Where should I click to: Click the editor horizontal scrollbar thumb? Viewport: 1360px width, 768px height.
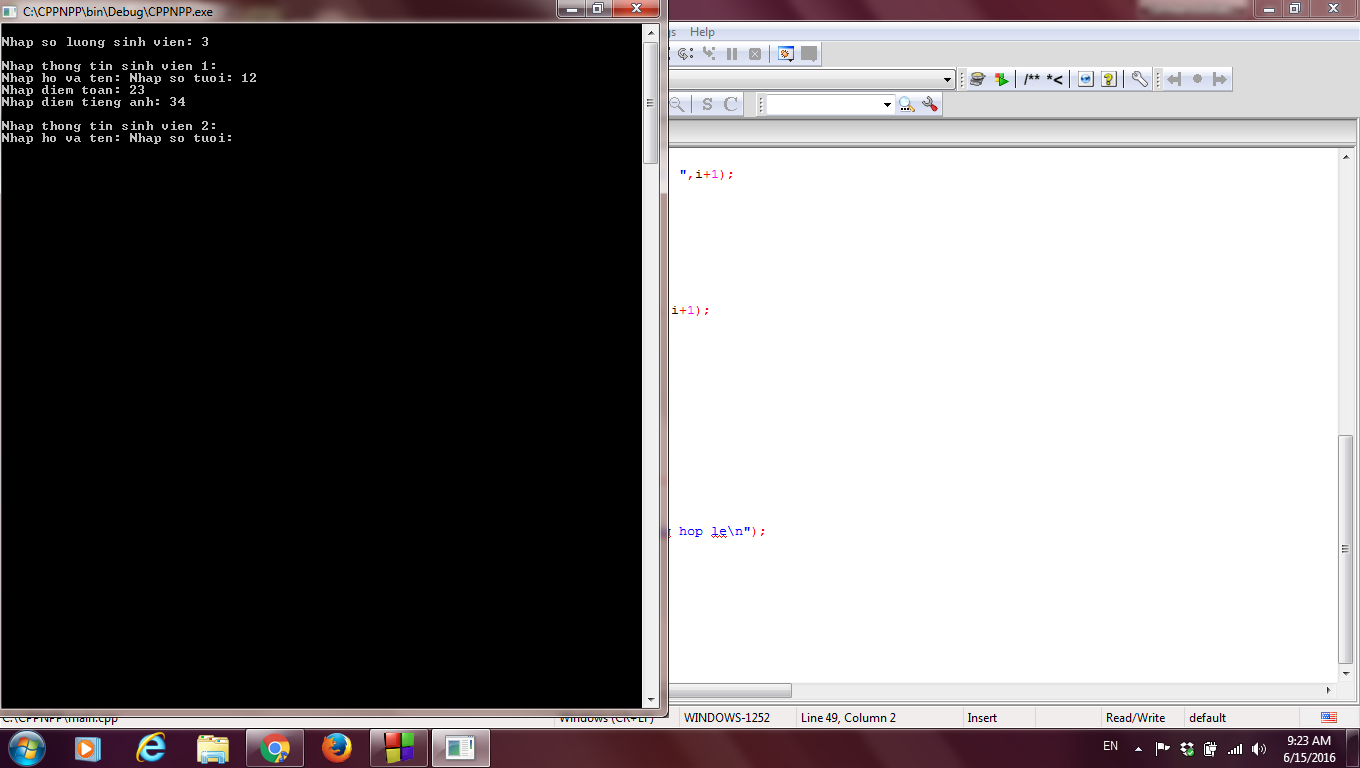(730, 690)
